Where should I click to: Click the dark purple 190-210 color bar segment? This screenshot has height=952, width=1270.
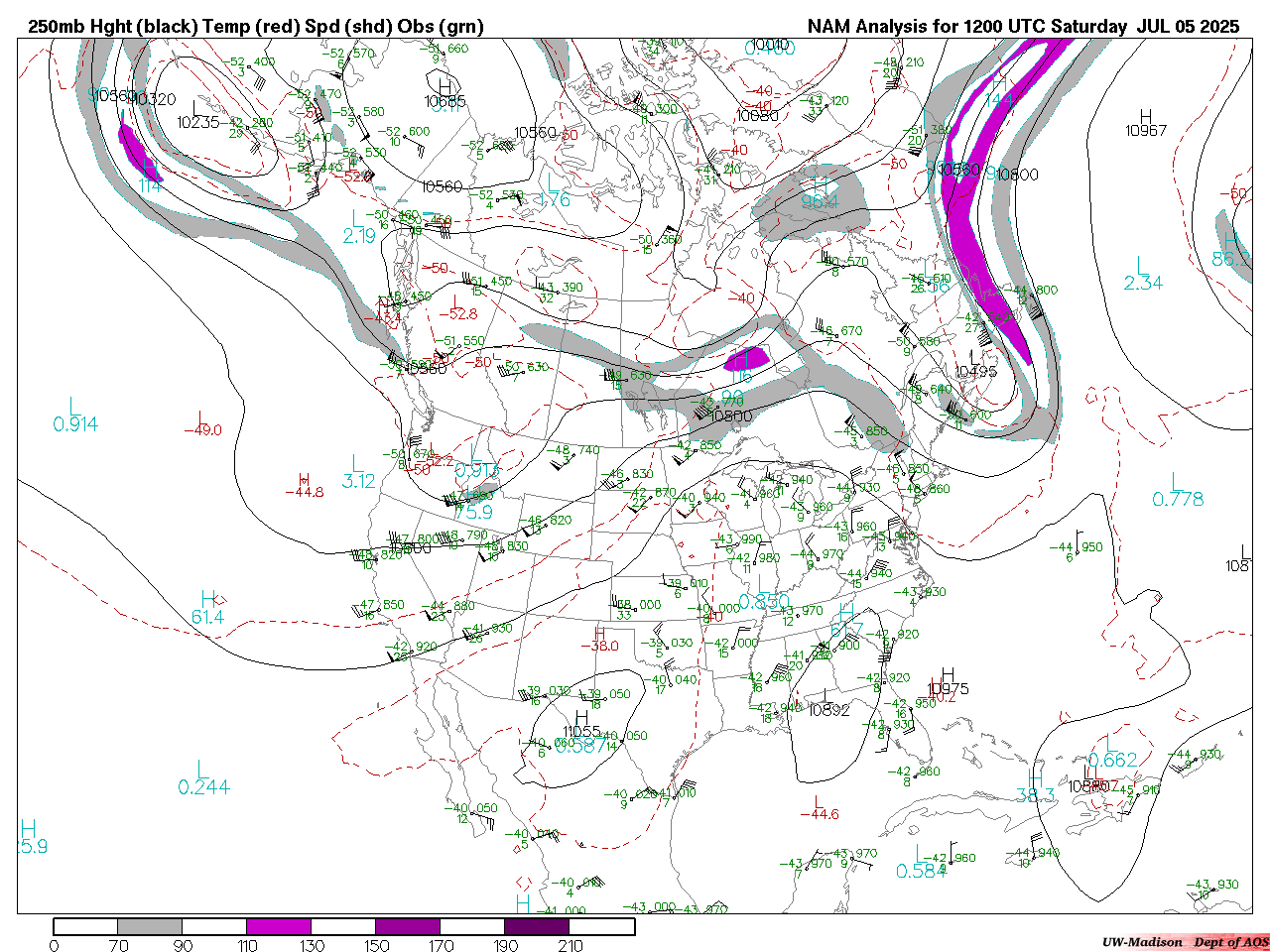[538, 926]
